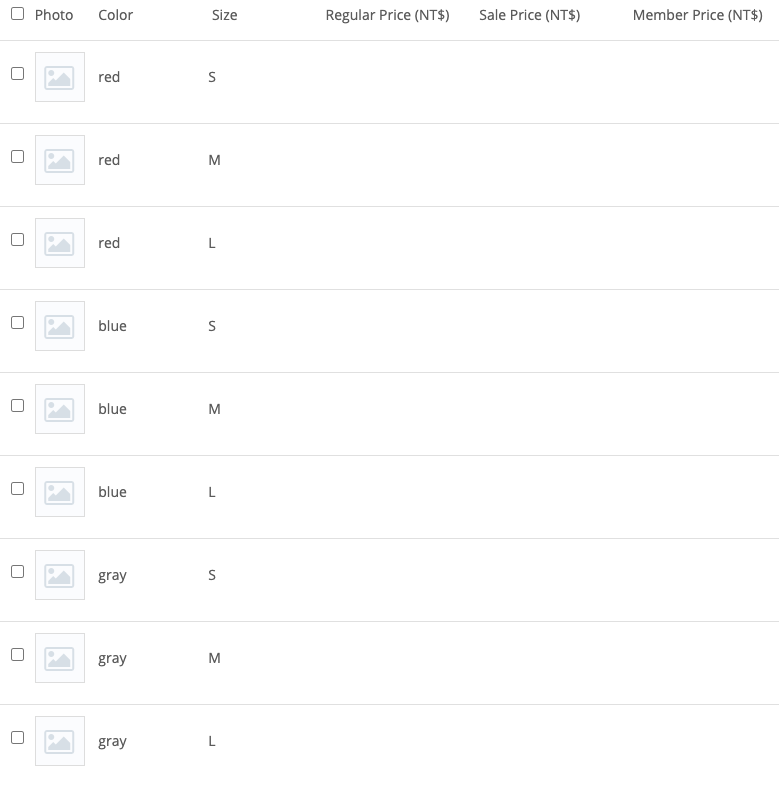Screen dimensions: 779x799
Task: Enable the blue M variant checkbox
Action: [17, 406]
